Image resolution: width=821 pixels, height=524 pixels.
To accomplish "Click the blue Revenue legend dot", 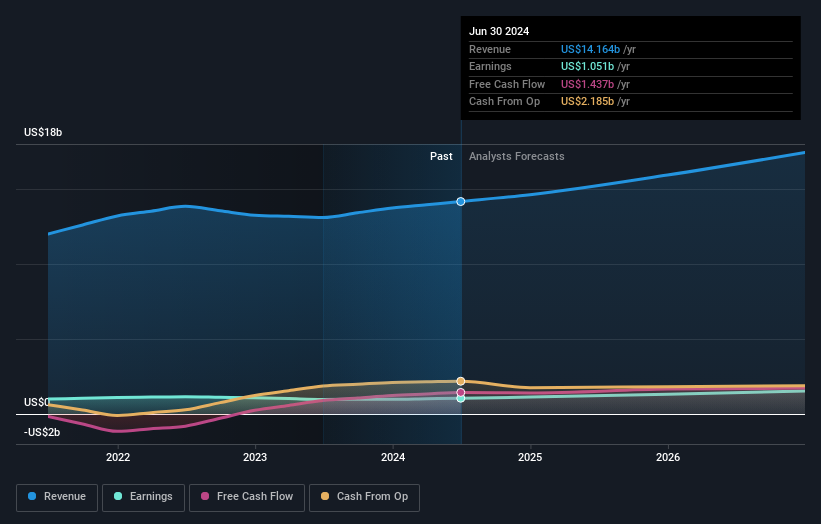I will pos(32,496).
